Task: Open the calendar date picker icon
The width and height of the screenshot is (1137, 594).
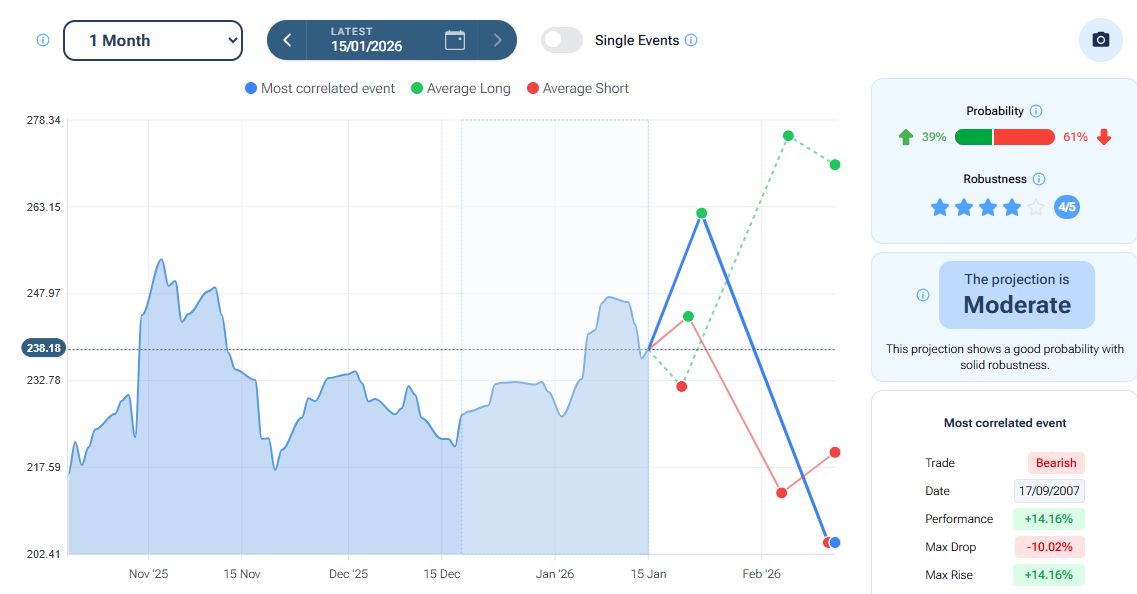Action: point(455,40)
